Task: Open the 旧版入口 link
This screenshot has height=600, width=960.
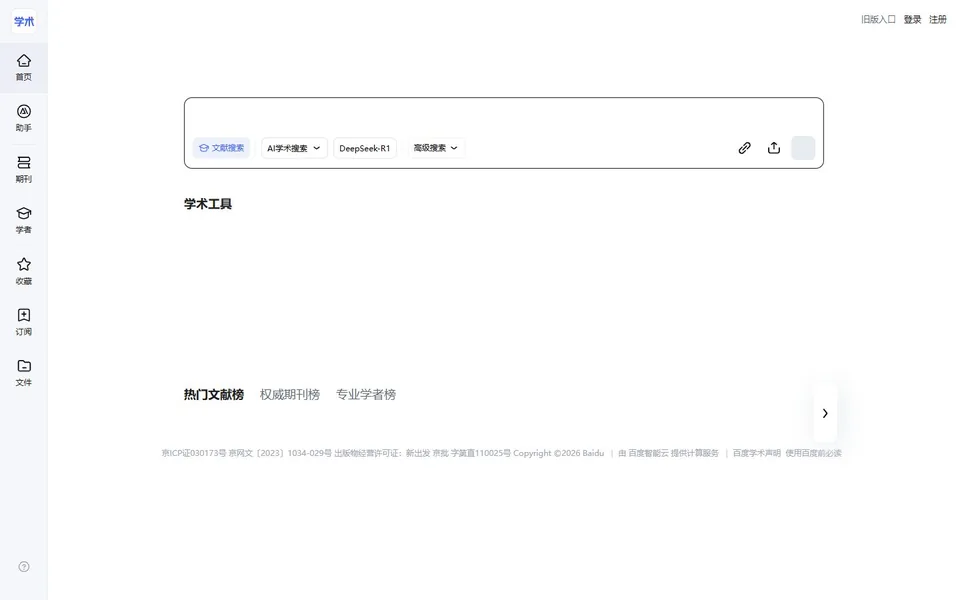Action: coord(878,20)
